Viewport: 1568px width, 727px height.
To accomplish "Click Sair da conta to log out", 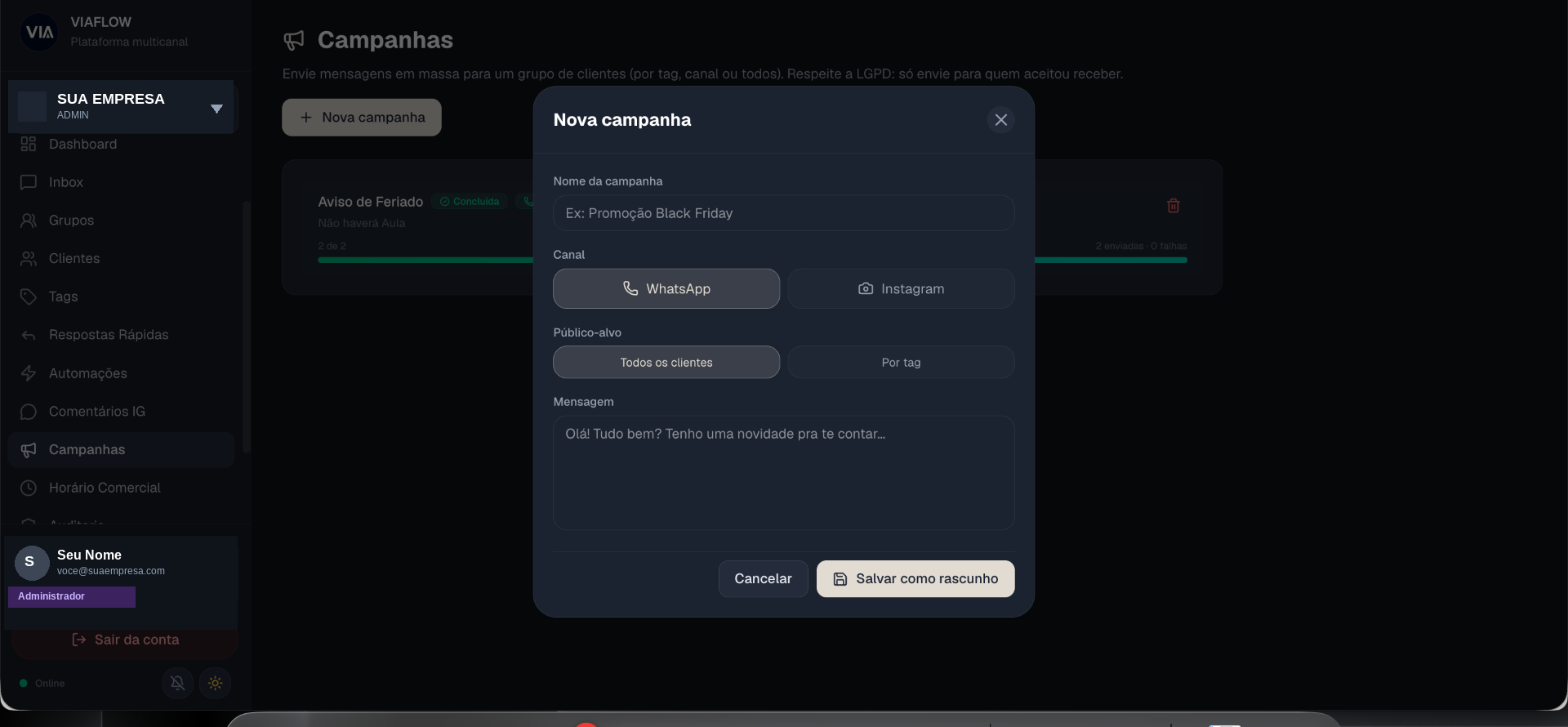I will [x=125, y=640].
